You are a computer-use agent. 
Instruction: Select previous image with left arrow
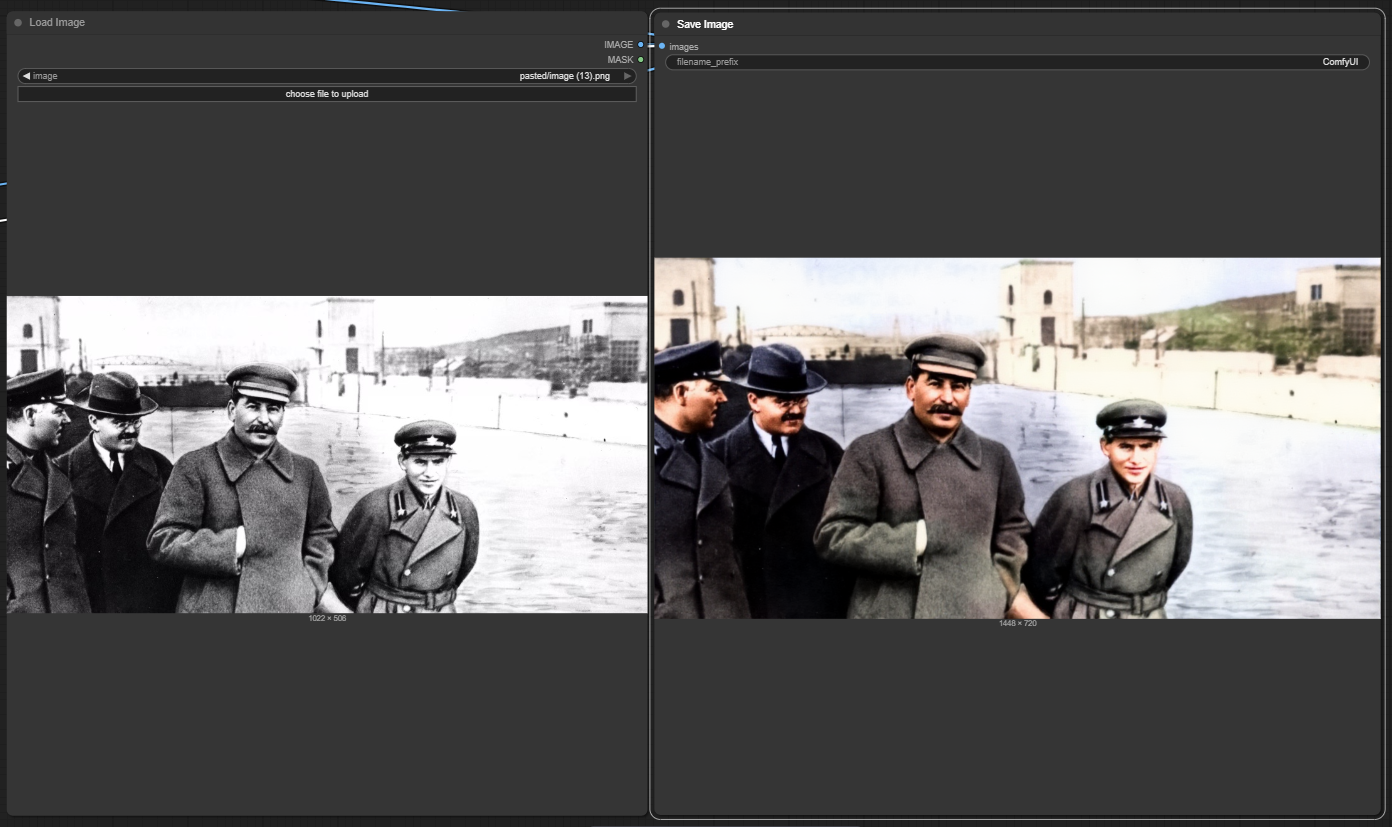[26, 76]
